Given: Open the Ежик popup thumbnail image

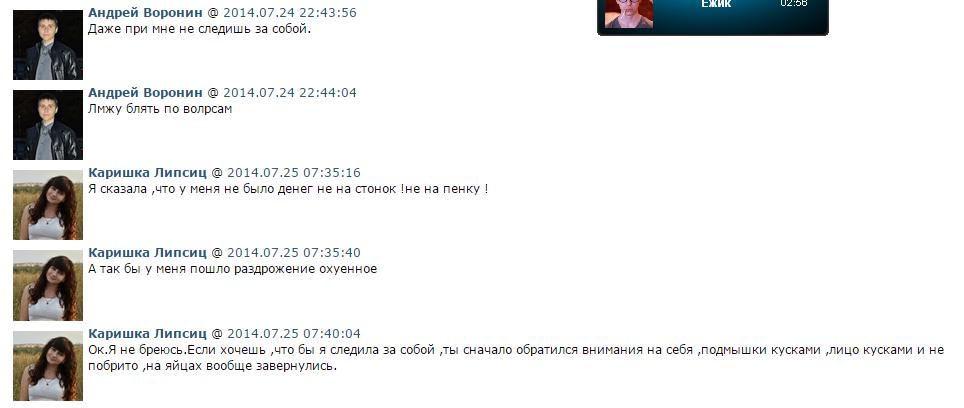Looking at the screenshot, I should [x=628, y=14].
